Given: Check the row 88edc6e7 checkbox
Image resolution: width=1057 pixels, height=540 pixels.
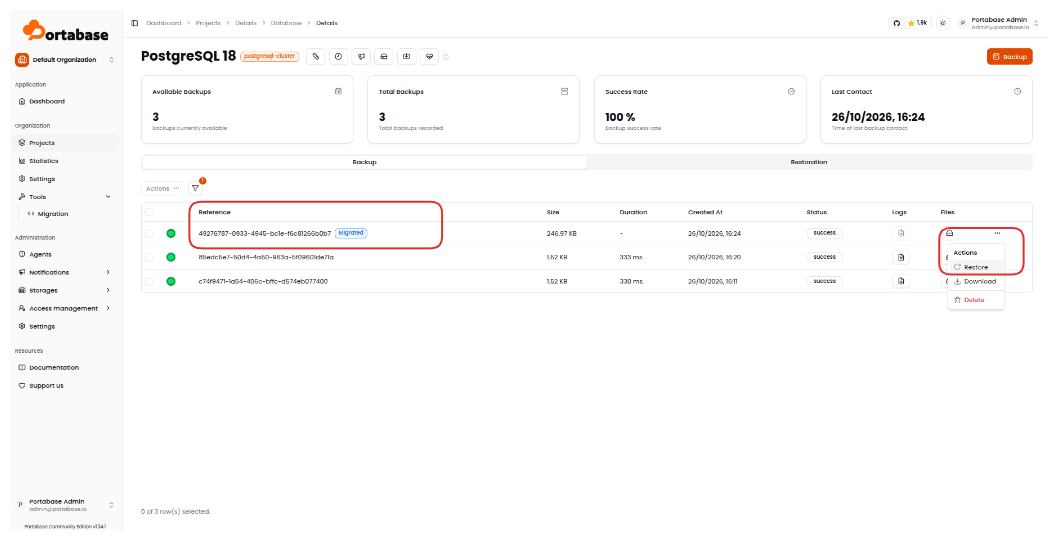Looking at the screenshot, I should [149, 257].
